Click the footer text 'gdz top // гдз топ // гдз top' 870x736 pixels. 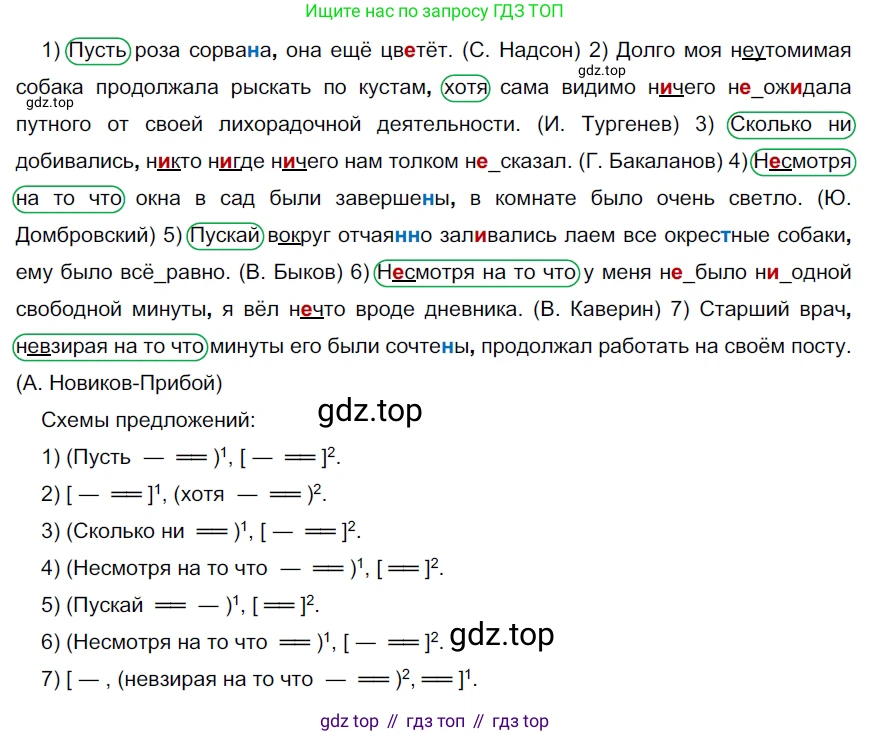point(434,721)
